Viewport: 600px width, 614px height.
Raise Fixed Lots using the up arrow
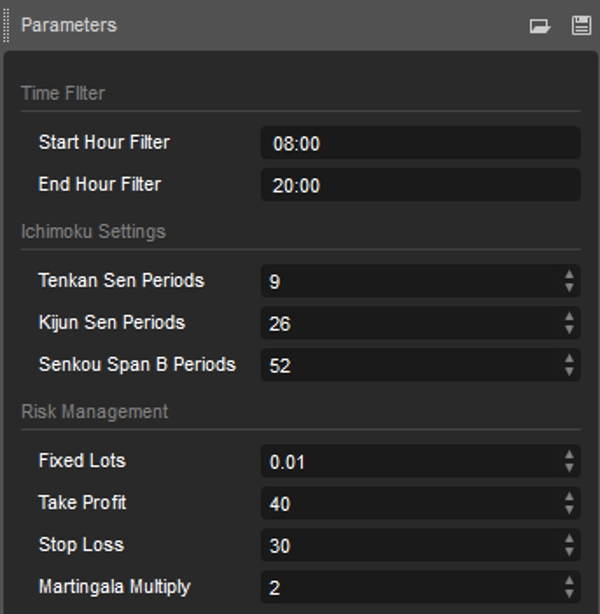[569, 455]
